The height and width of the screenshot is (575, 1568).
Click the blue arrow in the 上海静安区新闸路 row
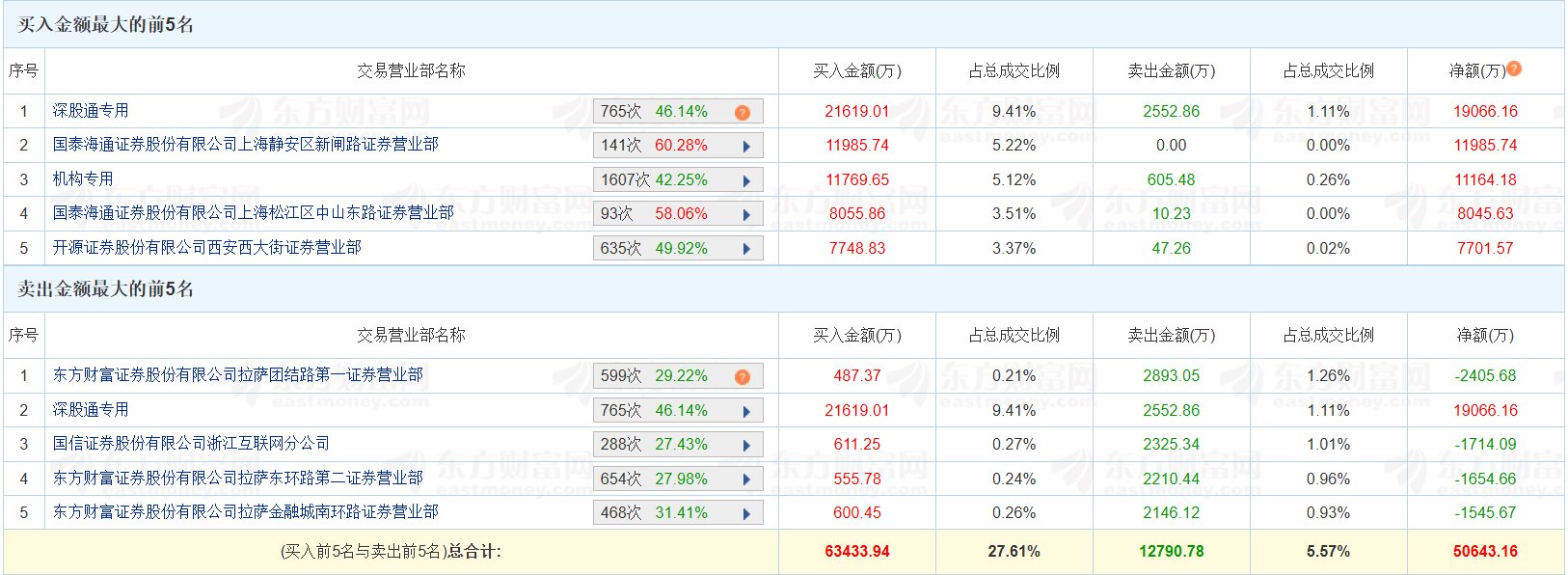(746, 147)
